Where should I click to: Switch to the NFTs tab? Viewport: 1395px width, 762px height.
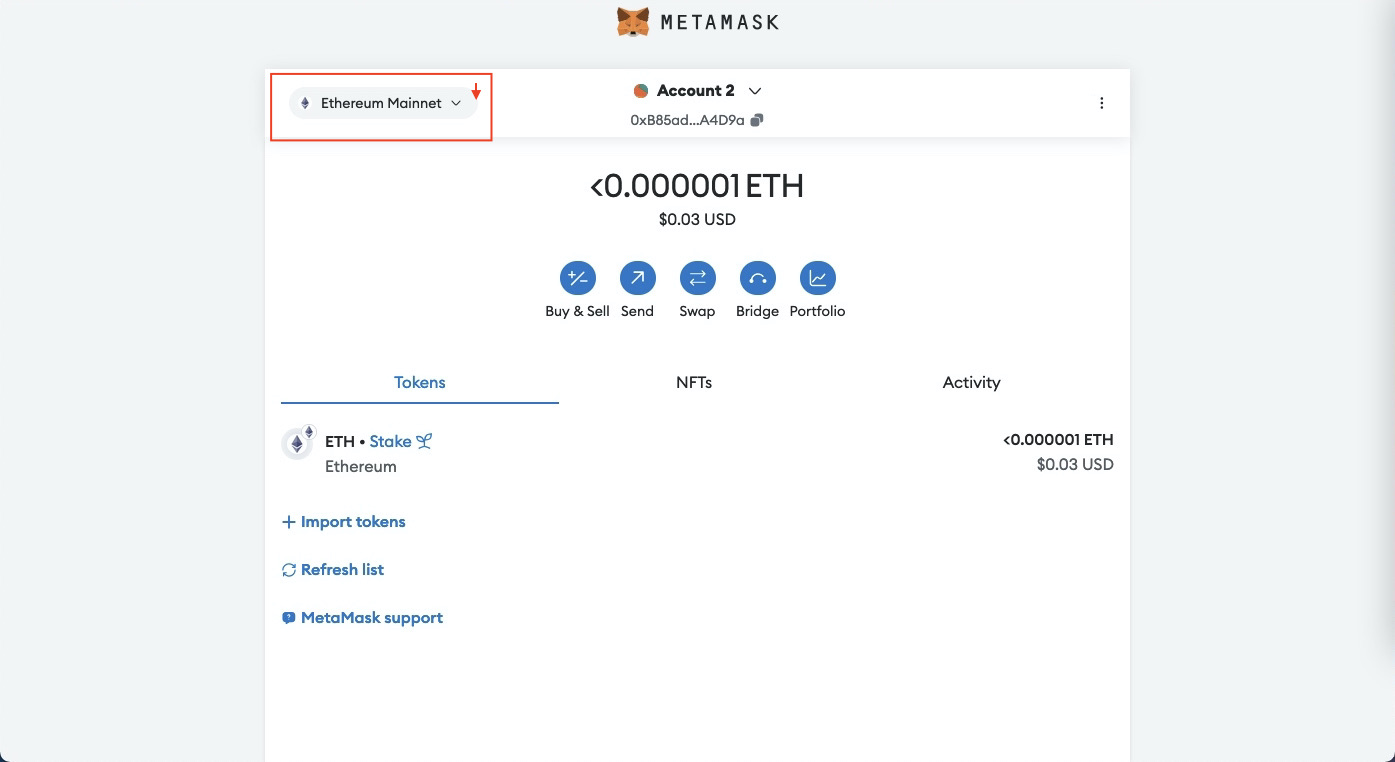[x=695, y=382]
